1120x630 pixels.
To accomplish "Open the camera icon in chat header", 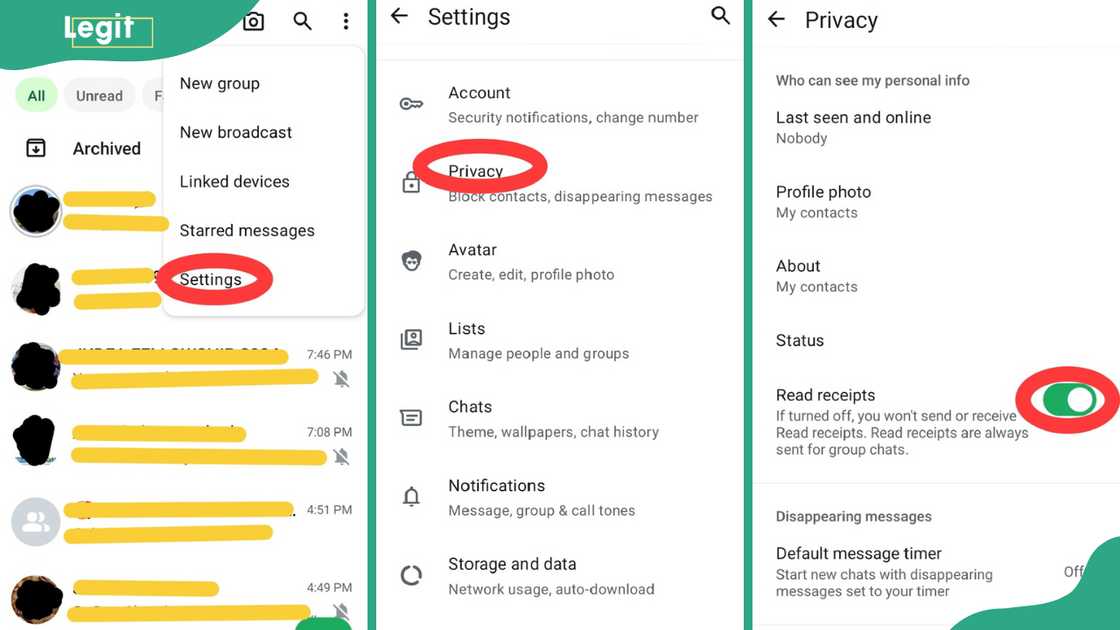I will (x=254, y=21).
